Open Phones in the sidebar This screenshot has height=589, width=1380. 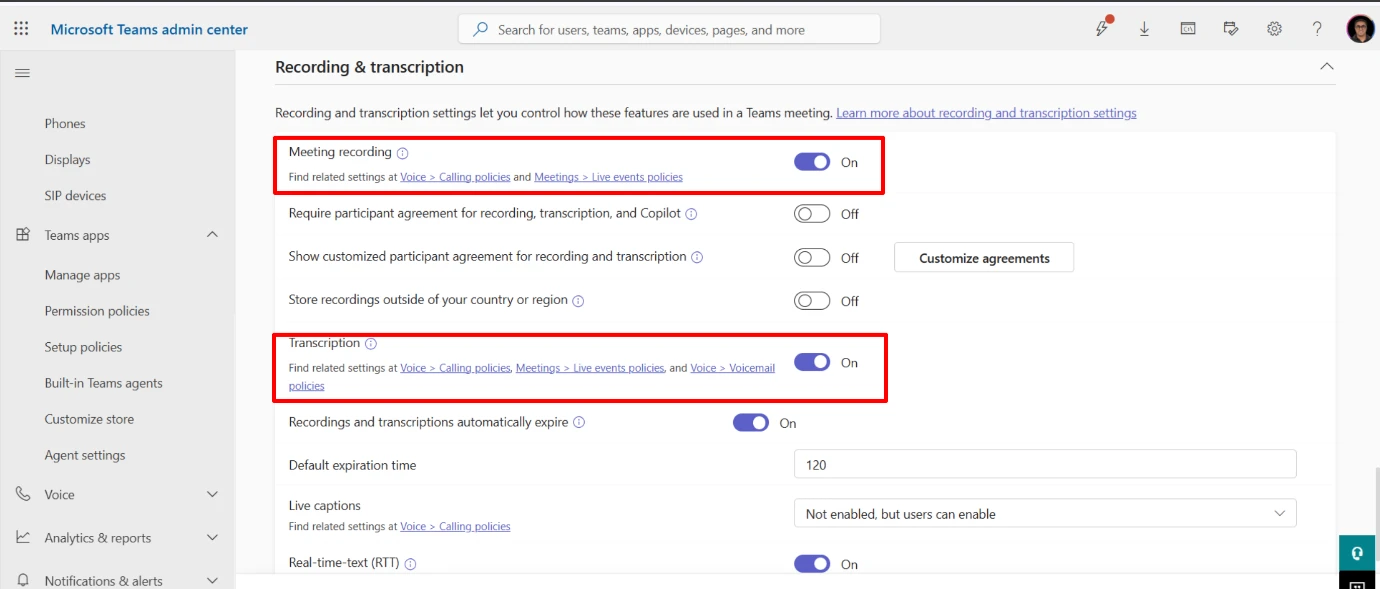click(x=65, y=124)
